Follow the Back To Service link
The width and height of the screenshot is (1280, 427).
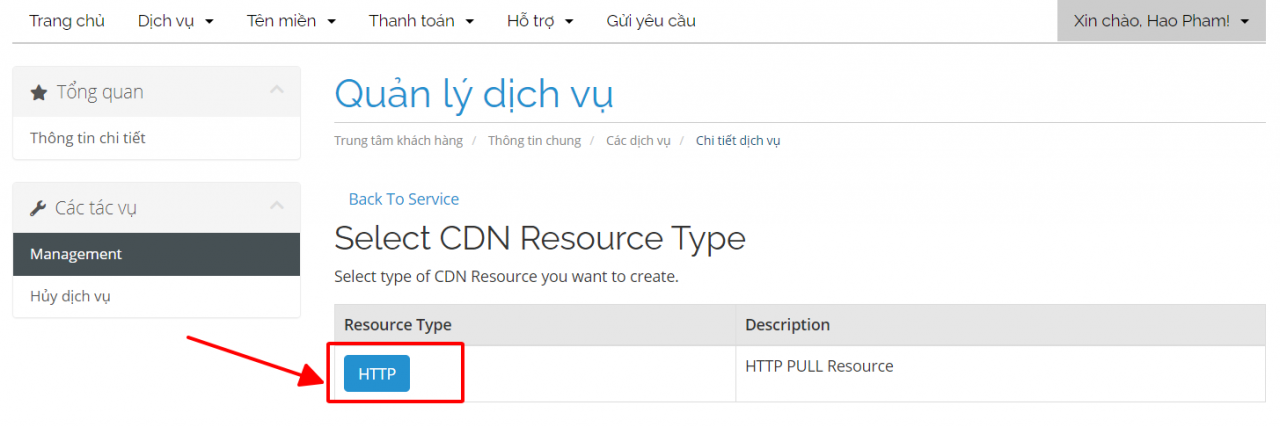[403, 199]
